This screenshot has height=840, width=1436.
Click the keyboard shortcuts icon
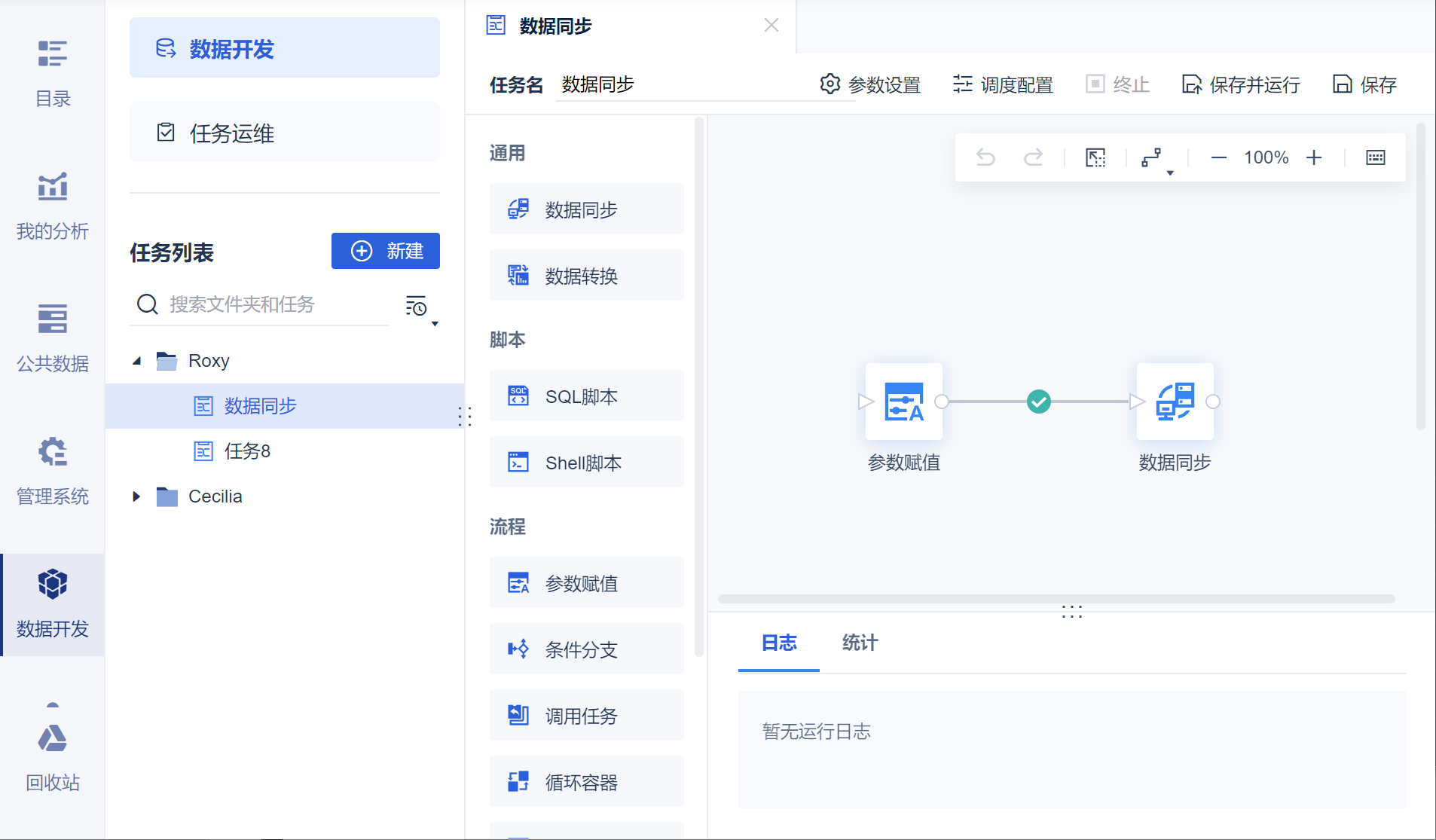click(x=1375, y=157)
